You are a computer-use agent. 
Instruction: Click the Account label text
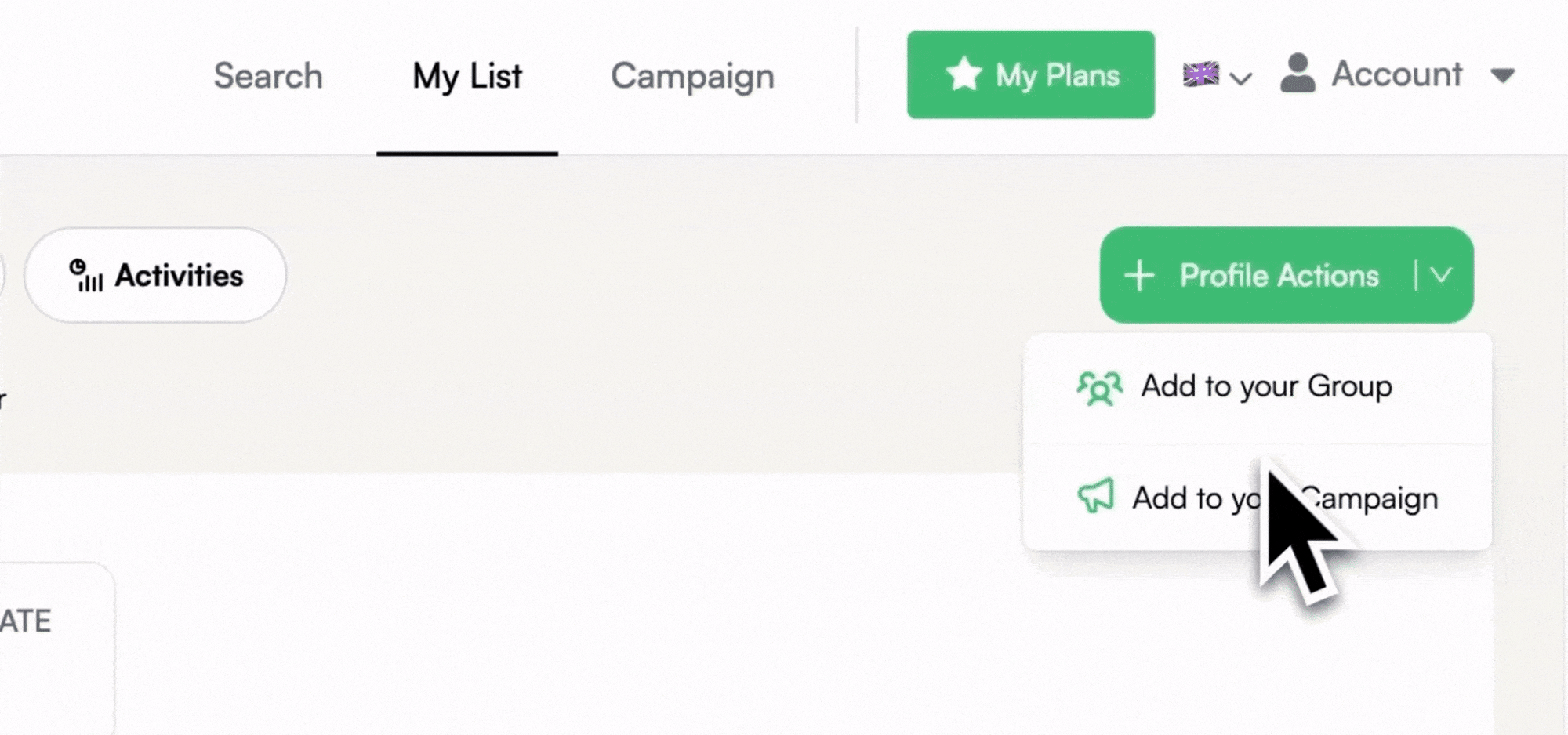[x=1396, y=74]
